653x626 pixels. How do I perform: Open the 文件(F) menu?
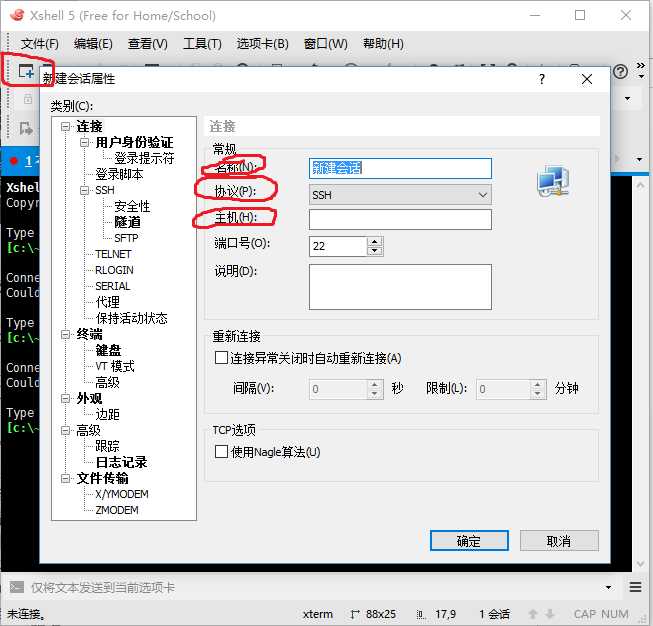(40, 43)
